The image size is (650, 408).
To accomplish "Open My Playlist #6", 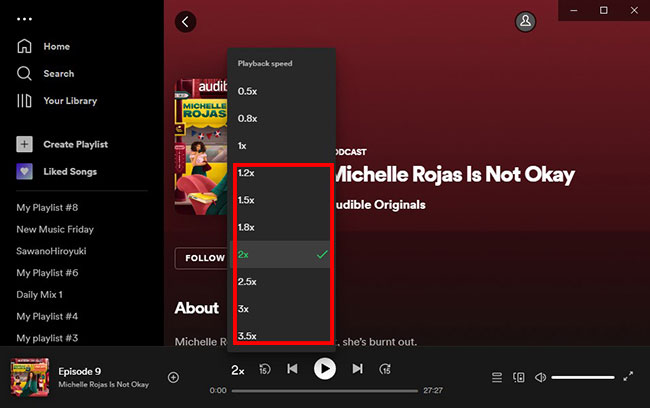I will (47, 273).
